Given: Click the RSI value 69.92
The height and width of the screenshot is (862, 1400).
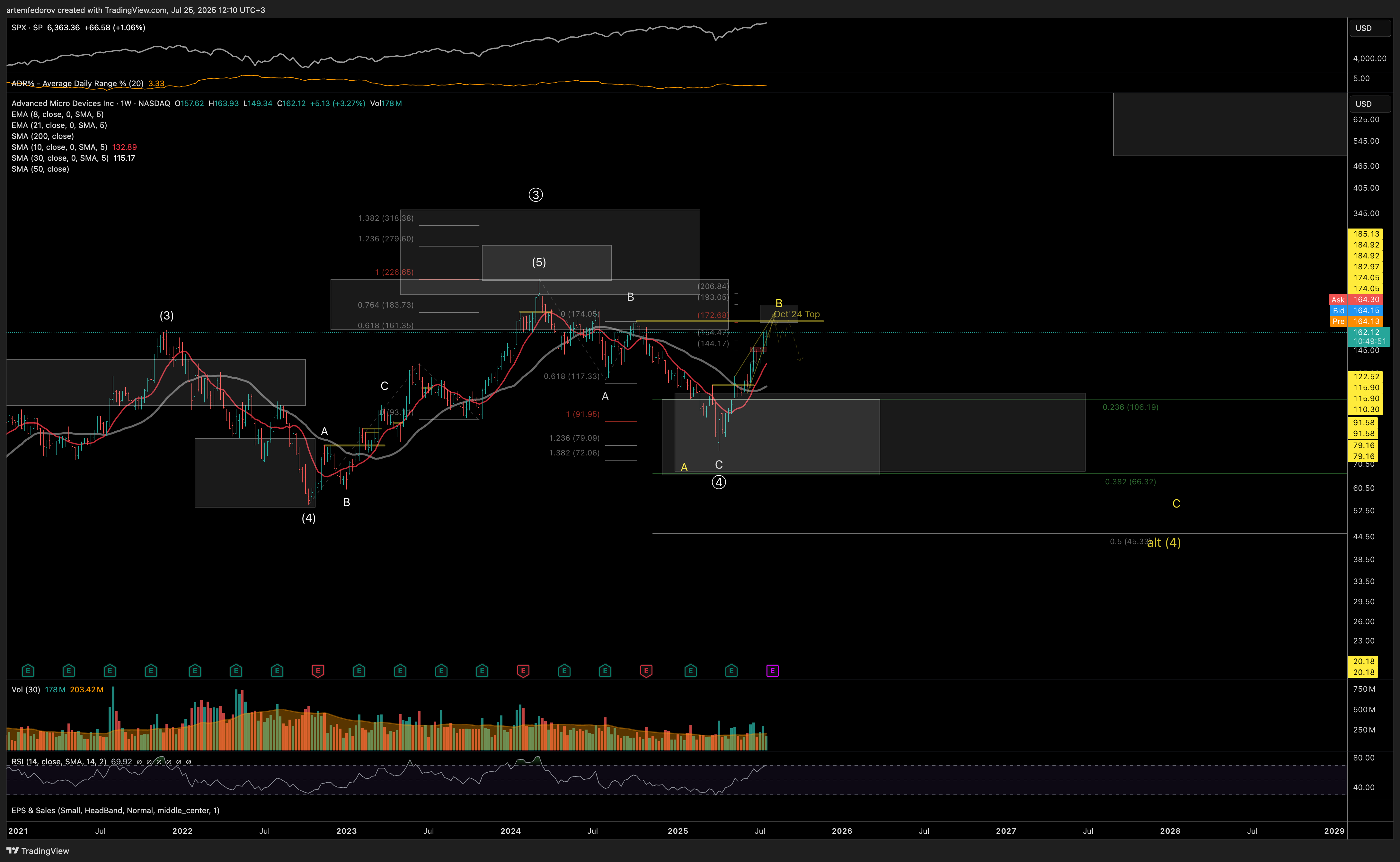Looking at the screenshot, I should click(121, 761).
